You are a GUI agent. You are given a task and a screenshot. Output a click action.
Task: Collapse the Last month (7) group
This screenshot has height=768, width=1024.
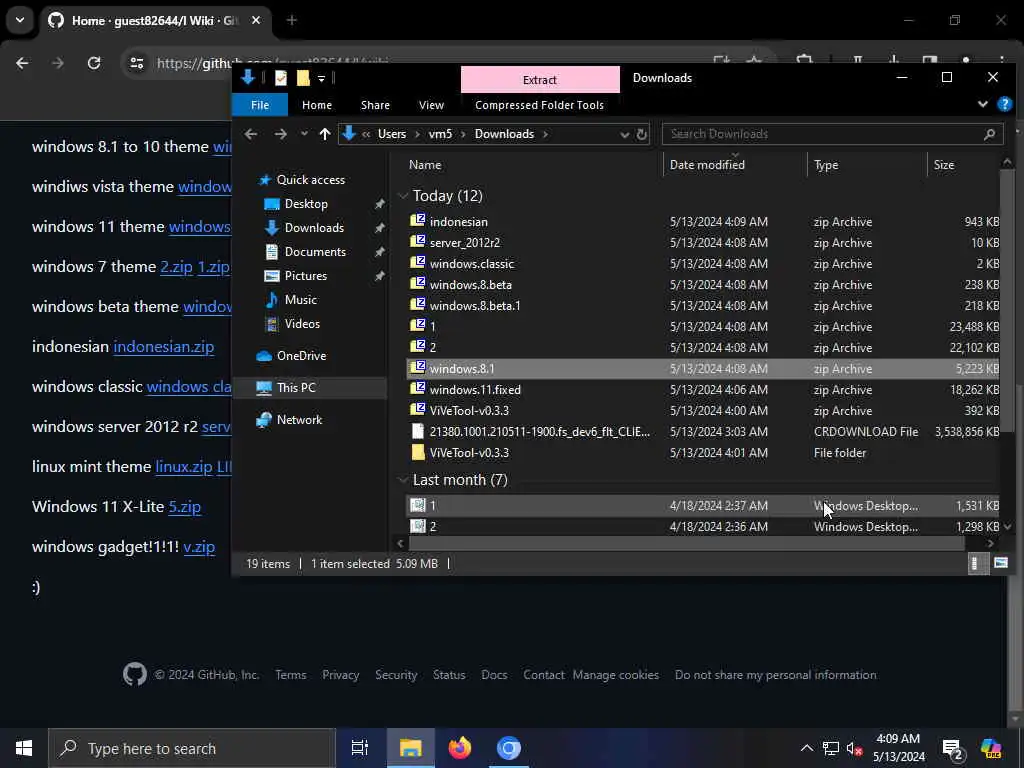[403, 480]
